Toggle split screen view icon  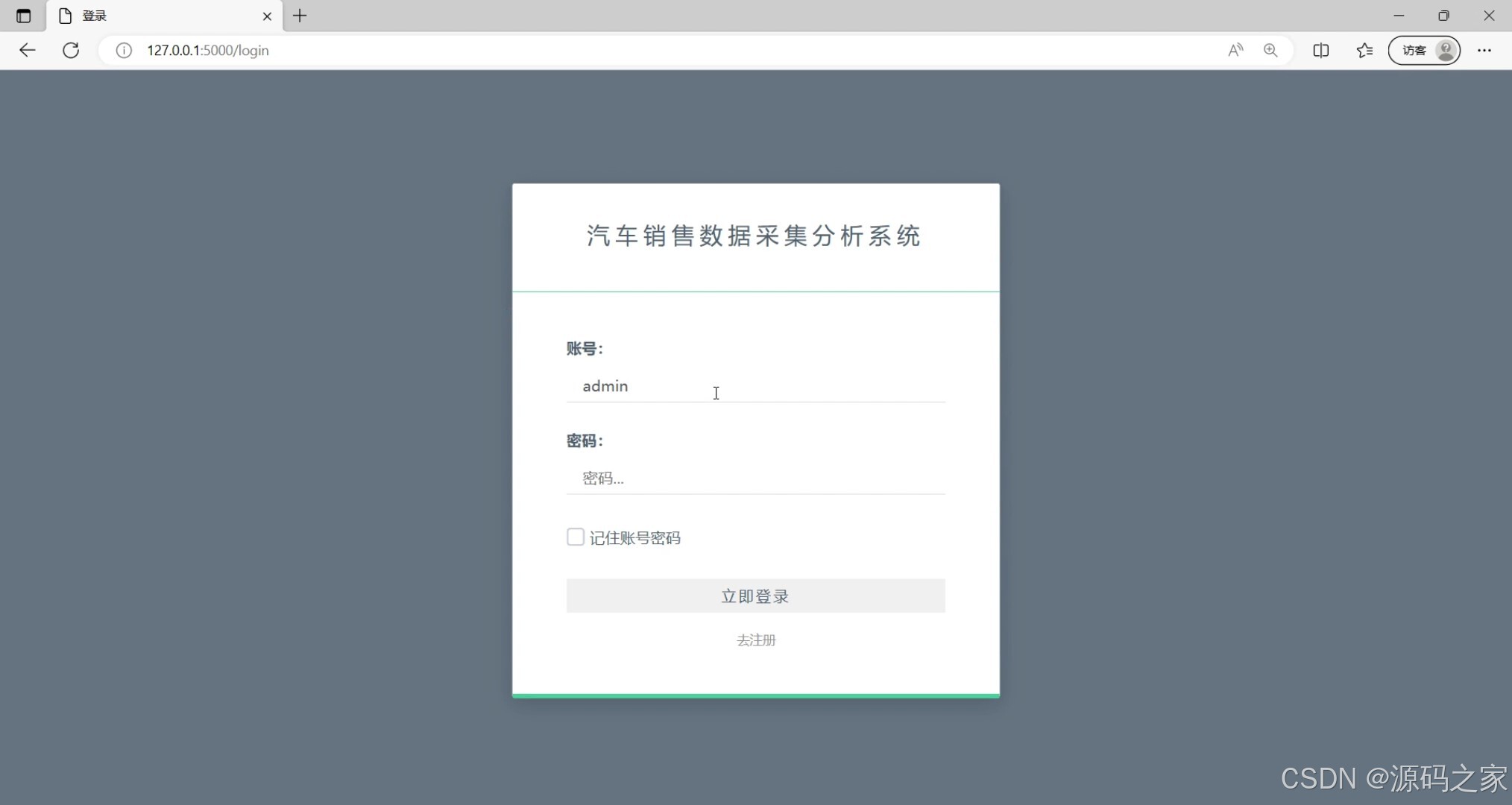(1320, 50)
